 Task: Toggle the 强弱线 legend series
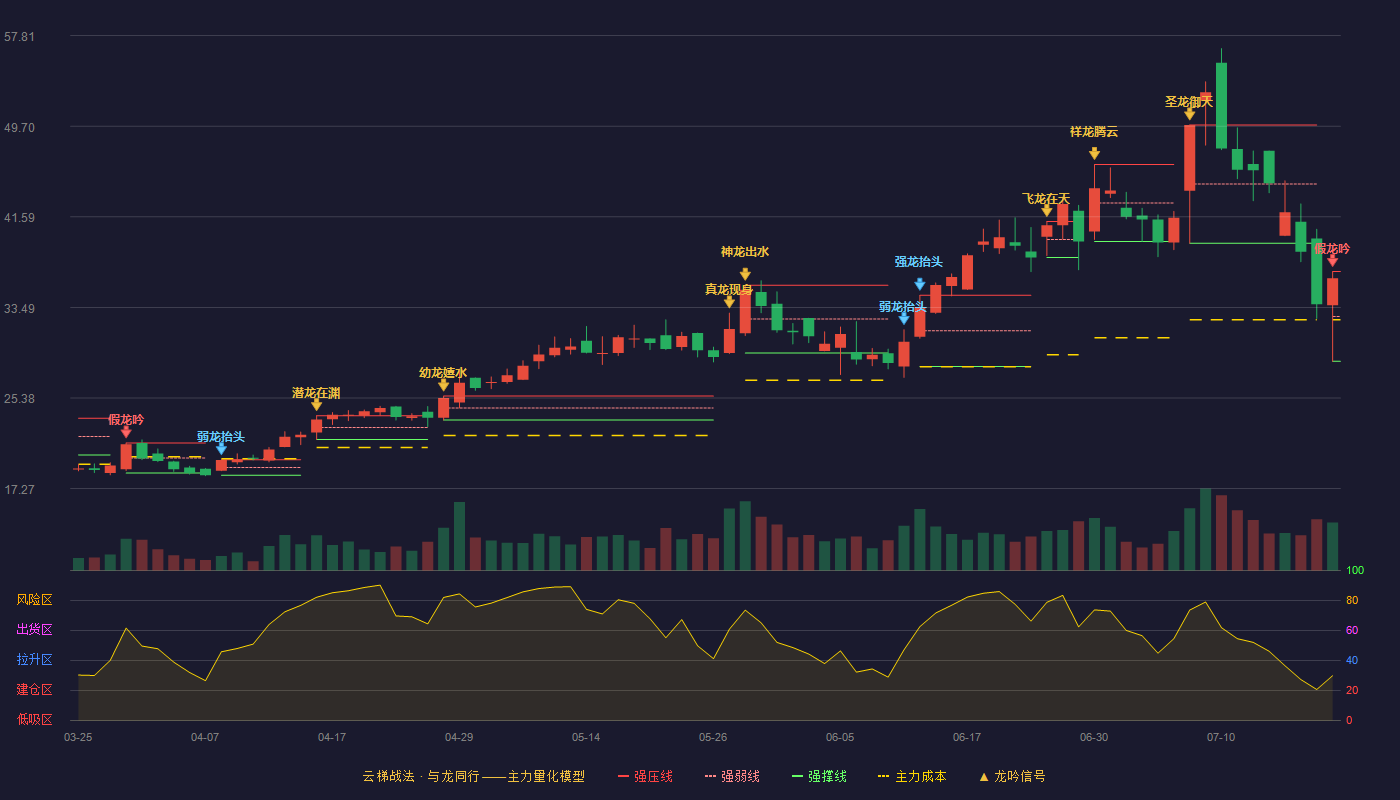tap(732, 776)
